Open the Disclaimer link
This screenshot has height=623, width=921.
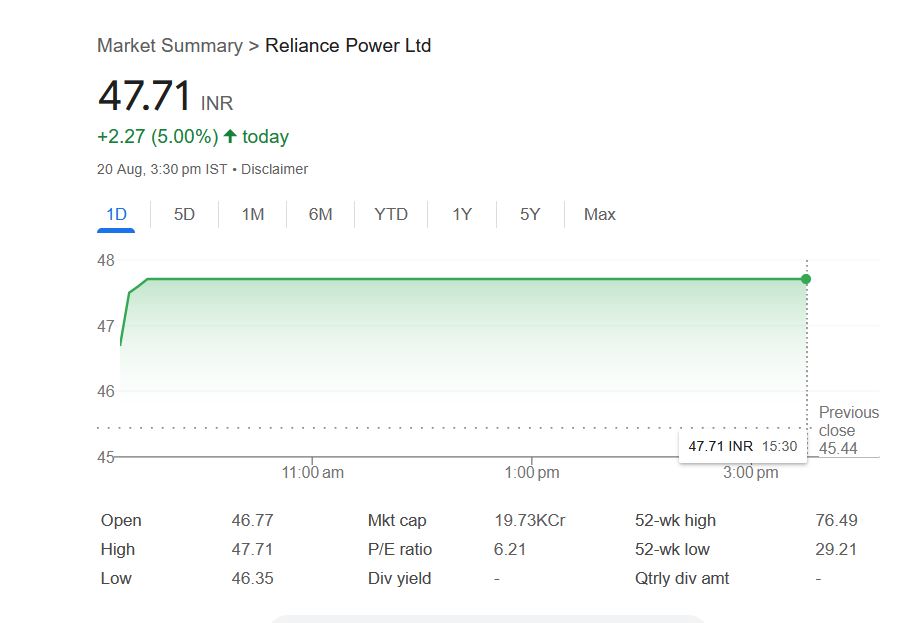tap(274, 169)
